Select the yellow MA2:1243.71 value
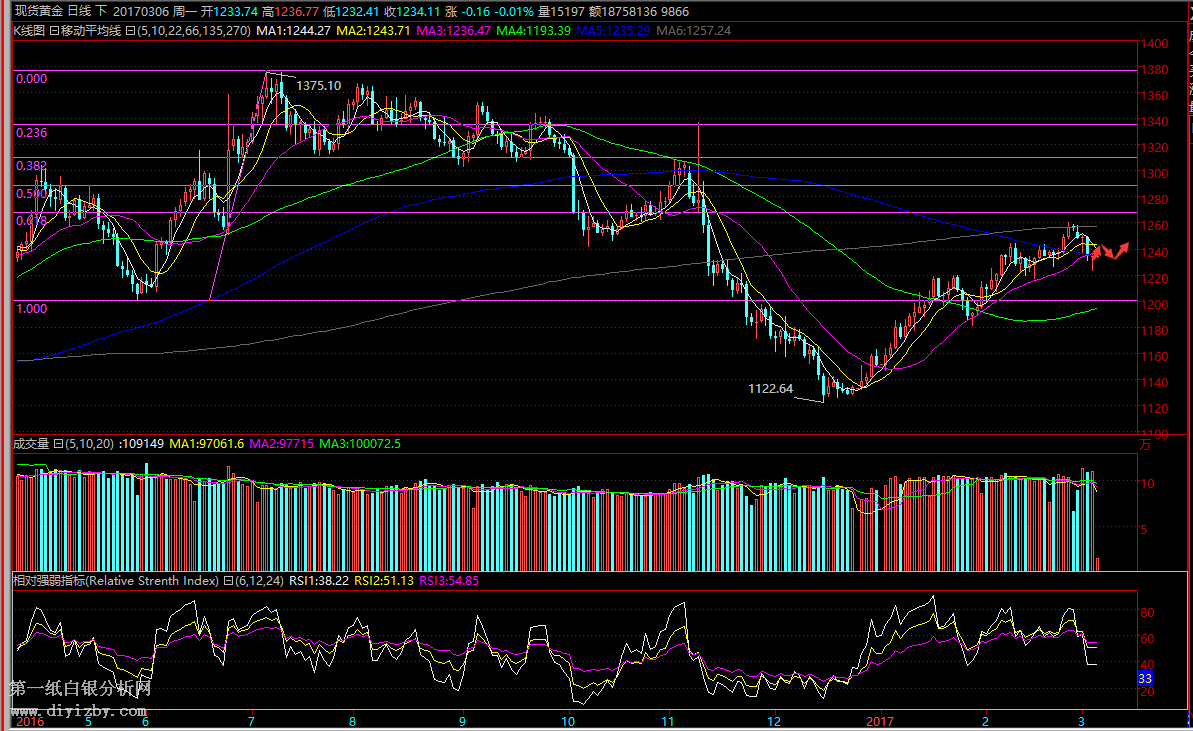Image resolution: width=1193 pixels, height=731 pixels. click(x=374, y=31)
